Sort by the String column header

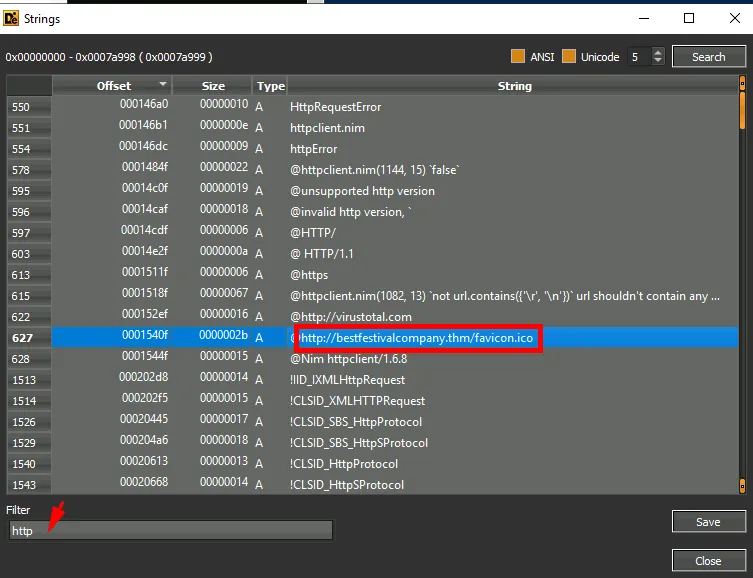pos(514,85)
